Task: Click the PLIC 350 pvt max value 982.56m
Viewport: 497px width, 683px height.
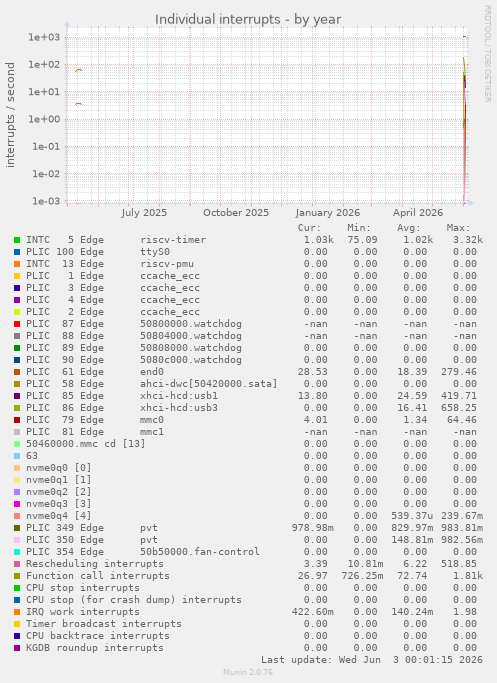Action: tap(462, 540)
